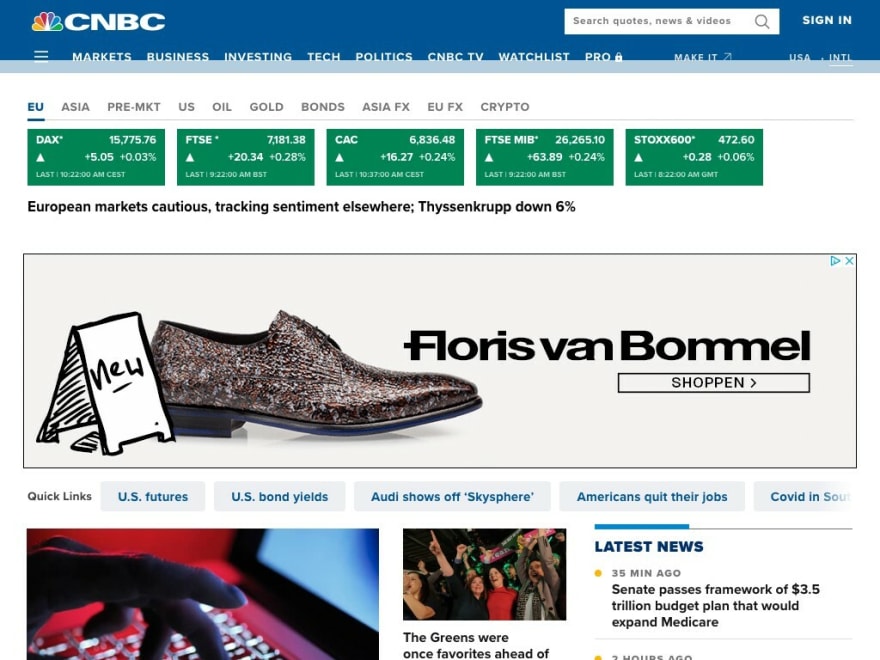Select the EU FX tab
The height and width of the screenshot is (660, 880).
(x=444, y=107)
